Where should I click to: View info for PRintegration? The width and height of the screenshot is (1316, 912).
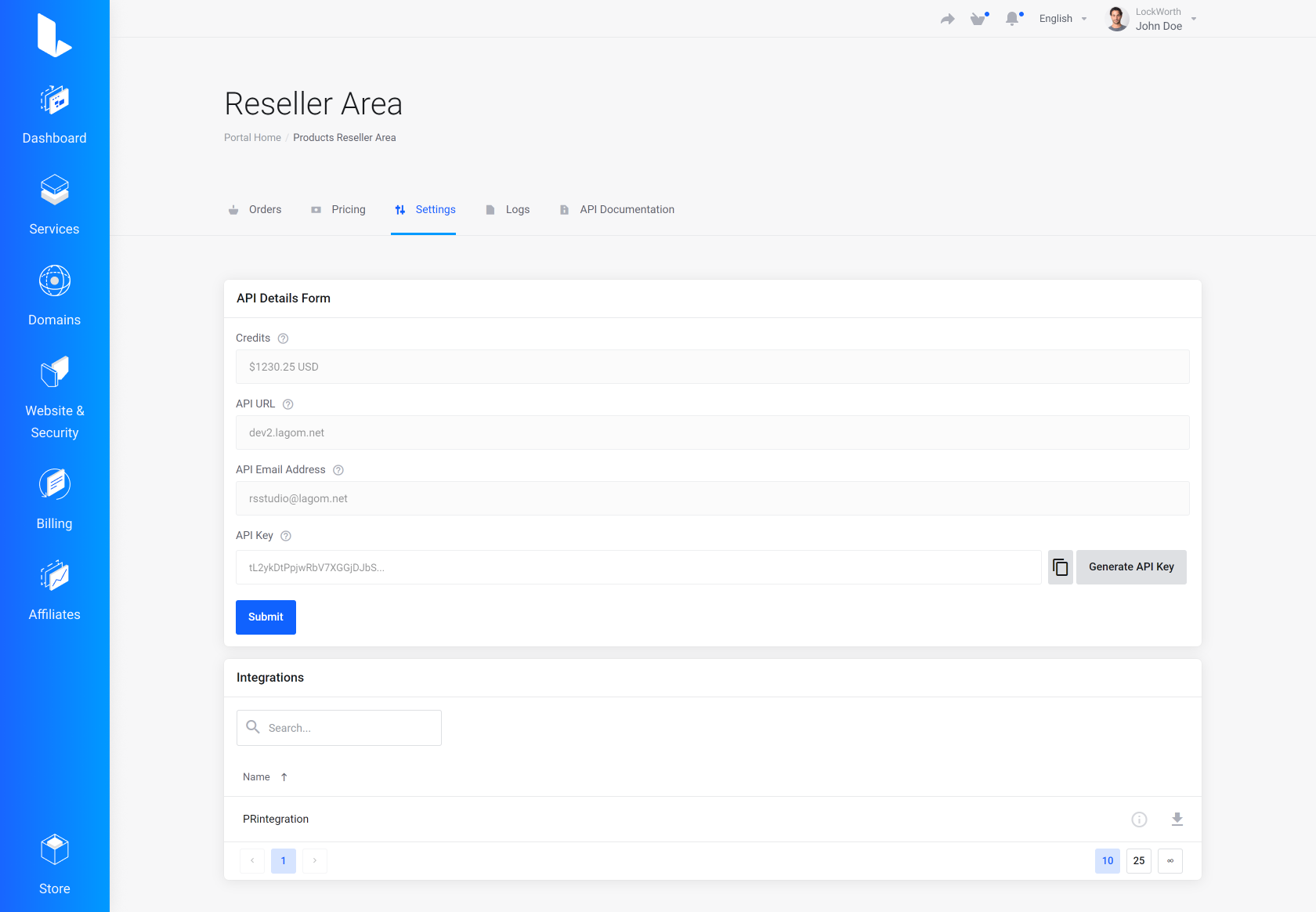click(1139, 820)
